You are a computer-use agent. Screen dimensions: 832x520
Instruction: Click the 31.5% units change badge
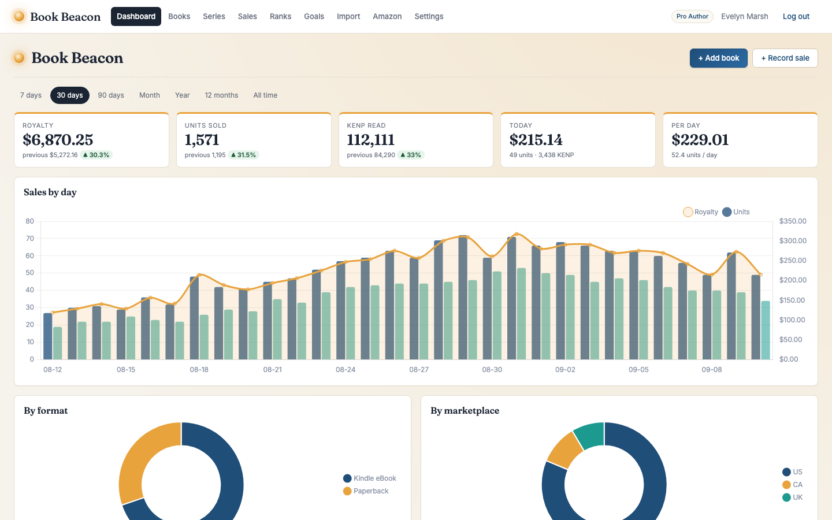tap(244, 155)
